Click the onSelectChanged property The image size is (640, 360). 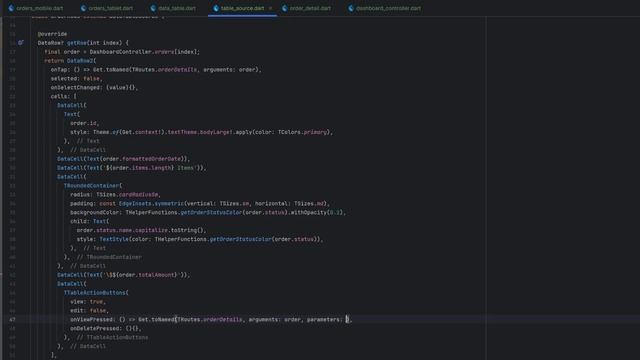point(77,88)
